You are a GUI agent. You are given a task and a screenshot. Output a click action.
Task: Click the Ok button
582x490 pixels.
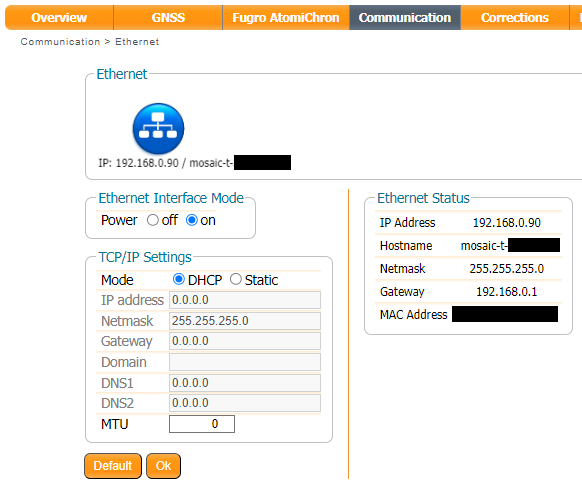click(163, 466)
